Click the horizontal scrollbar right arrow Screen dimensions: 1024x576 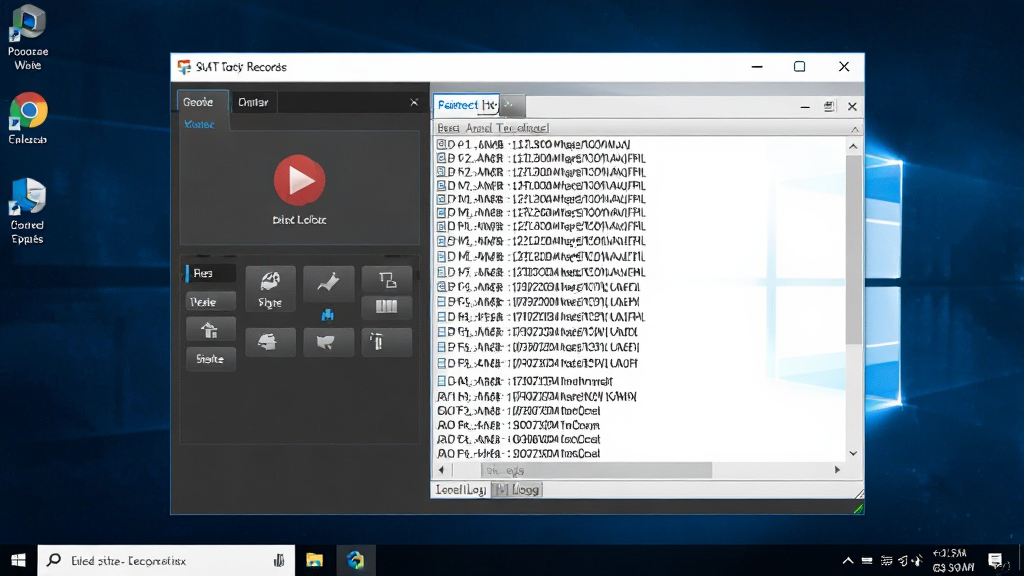(837, 470)
